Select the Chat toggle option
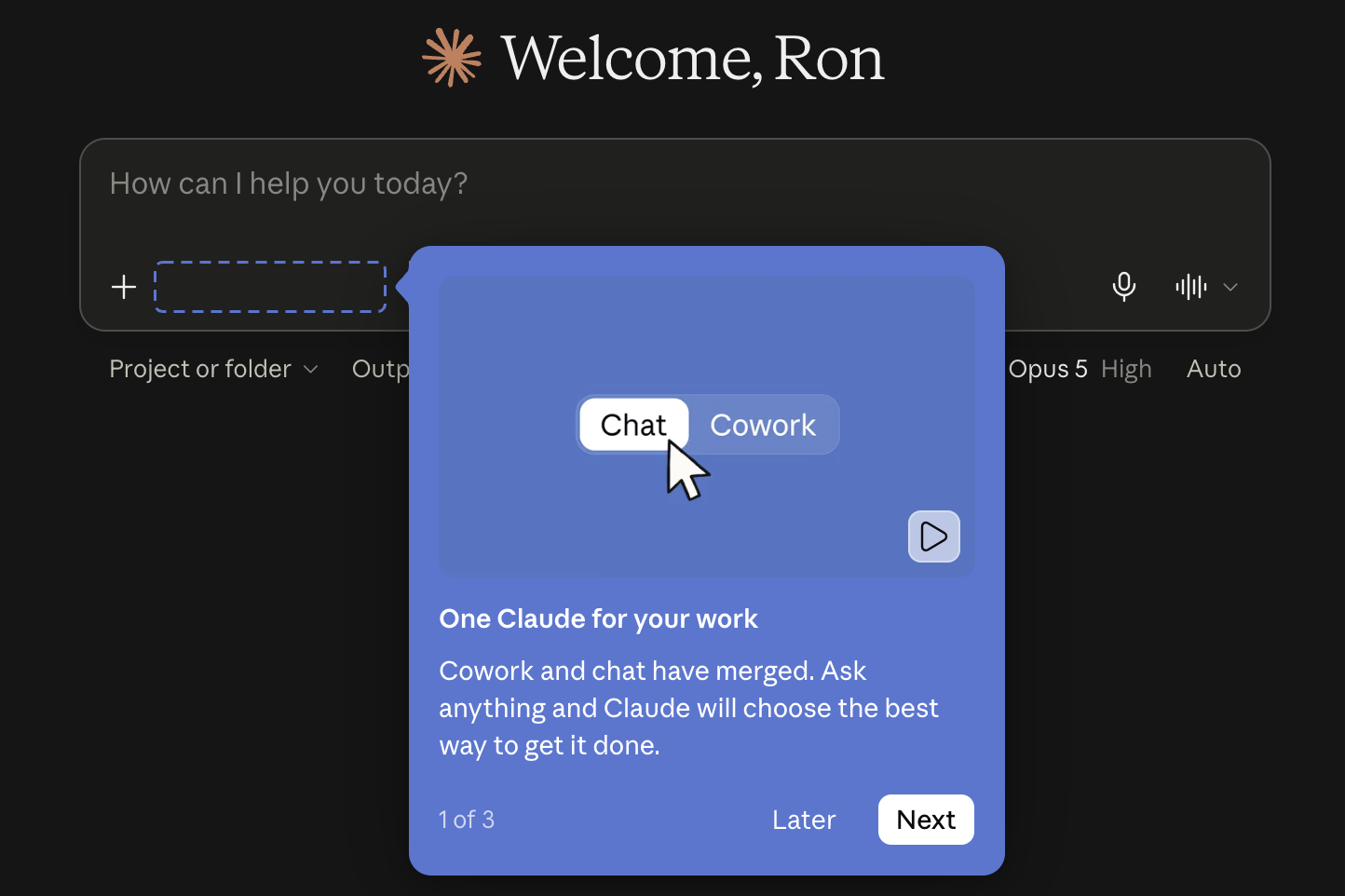Viewport: 1345px width, 896px height. coord(633,425)
